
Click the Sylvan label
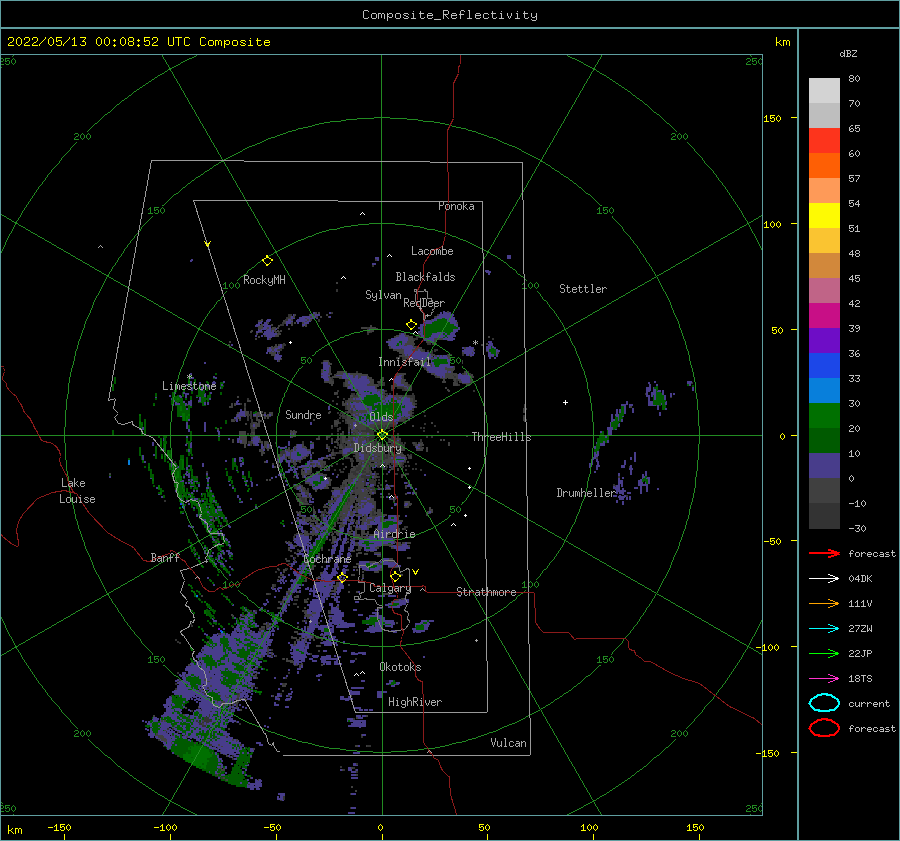click(383, 295)
